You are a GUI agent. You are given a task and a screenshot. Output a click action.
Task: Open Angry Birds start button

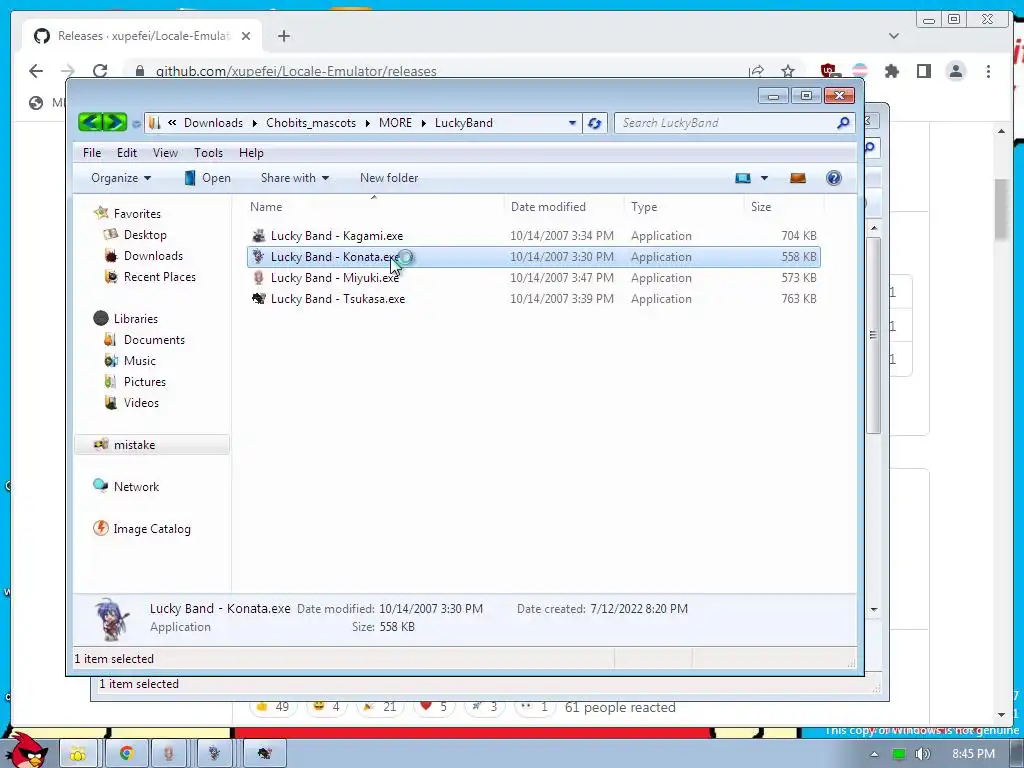point(26,750)
